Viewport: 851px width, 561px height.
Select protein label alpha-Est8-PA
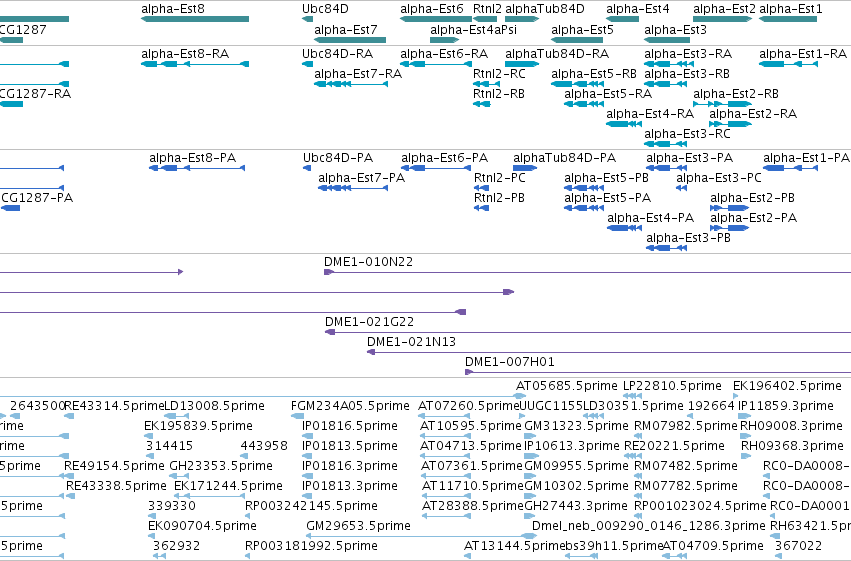[x=192, y=158]
